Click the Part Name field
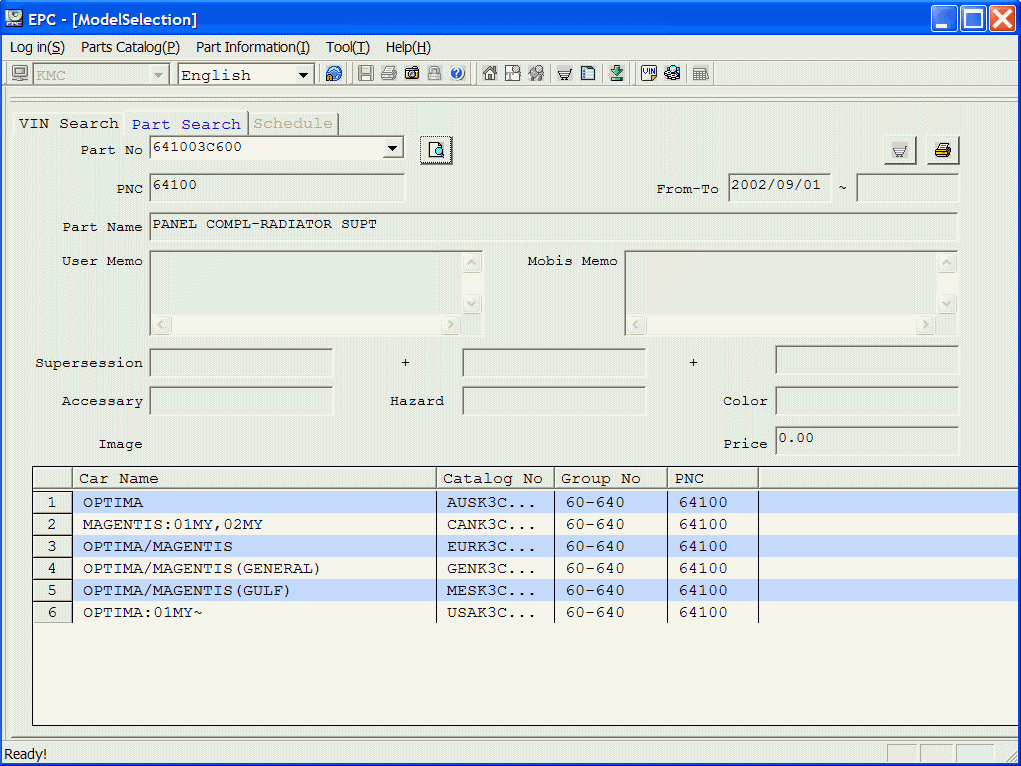This screenshot has height=766, width=1021. pyautogui.click(x=553, y=226)
